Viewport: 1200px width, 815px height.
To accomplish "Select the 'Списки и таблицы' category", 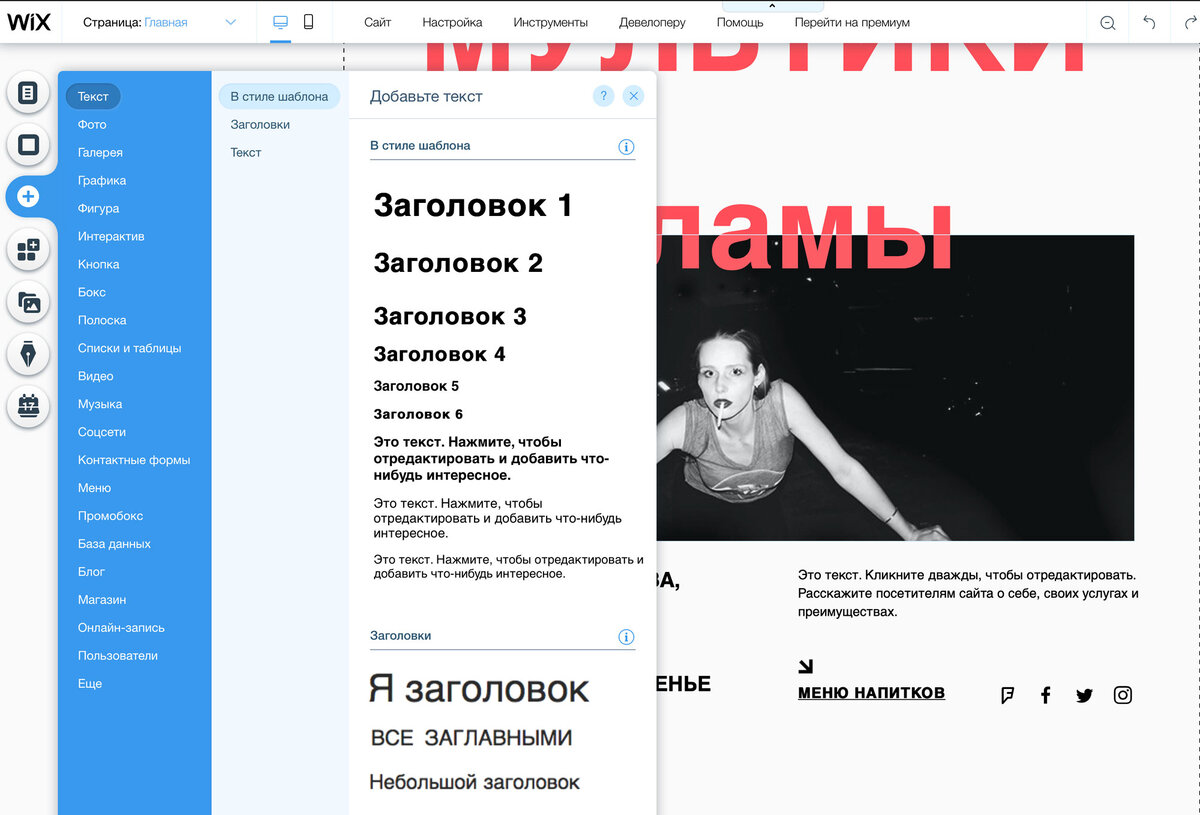I will coord(129,348).
